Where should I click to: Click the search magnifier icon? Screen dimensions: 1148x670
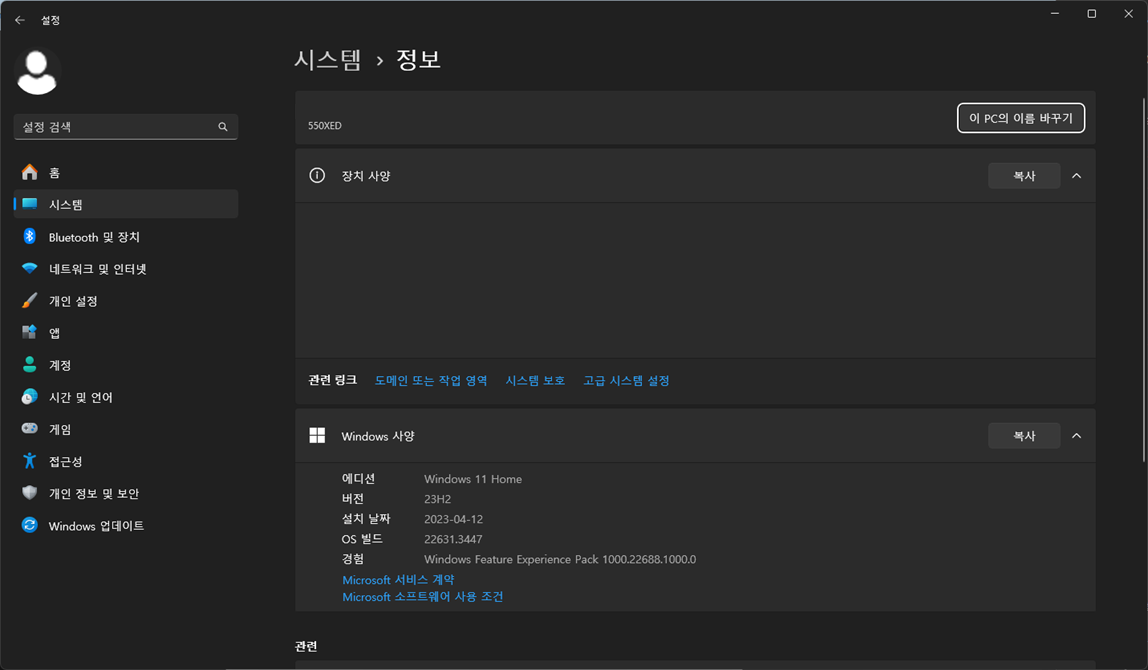click(223, 127)
